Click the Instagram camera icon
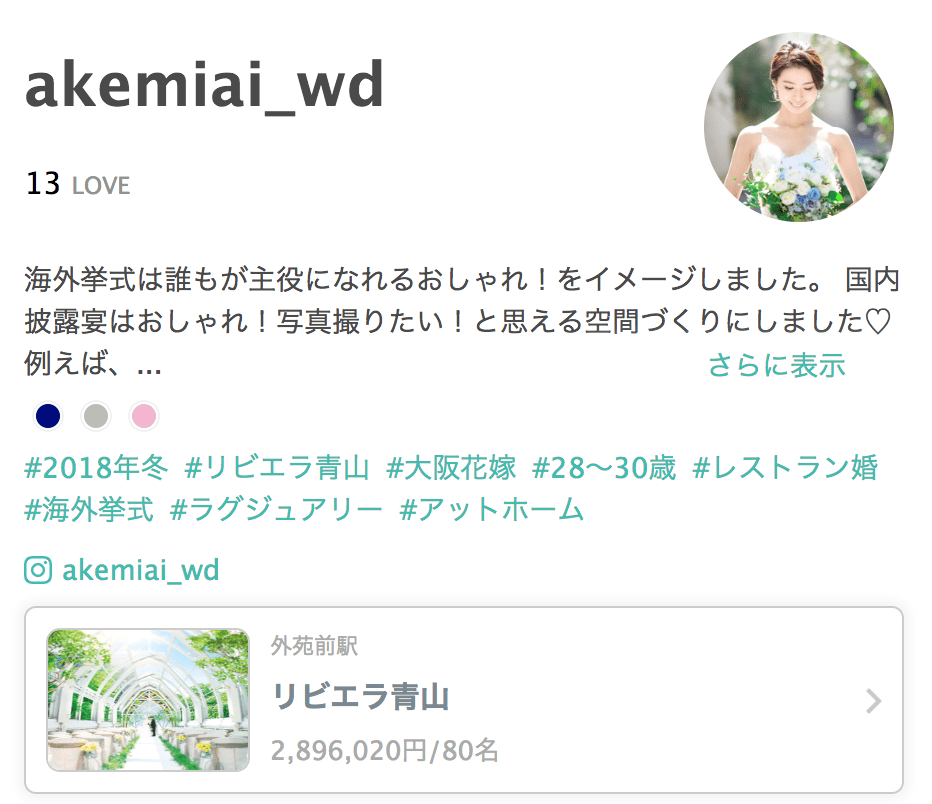 [x=38, y=570]
